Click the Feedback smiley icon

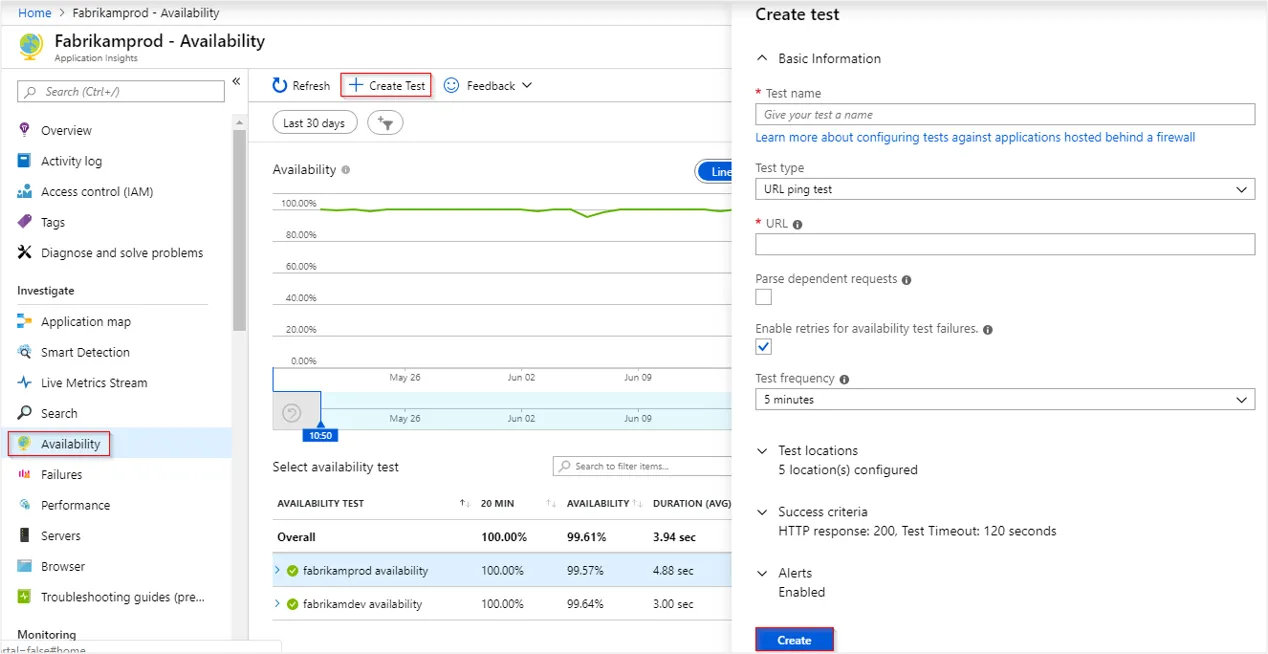click(x=452, y=86)
